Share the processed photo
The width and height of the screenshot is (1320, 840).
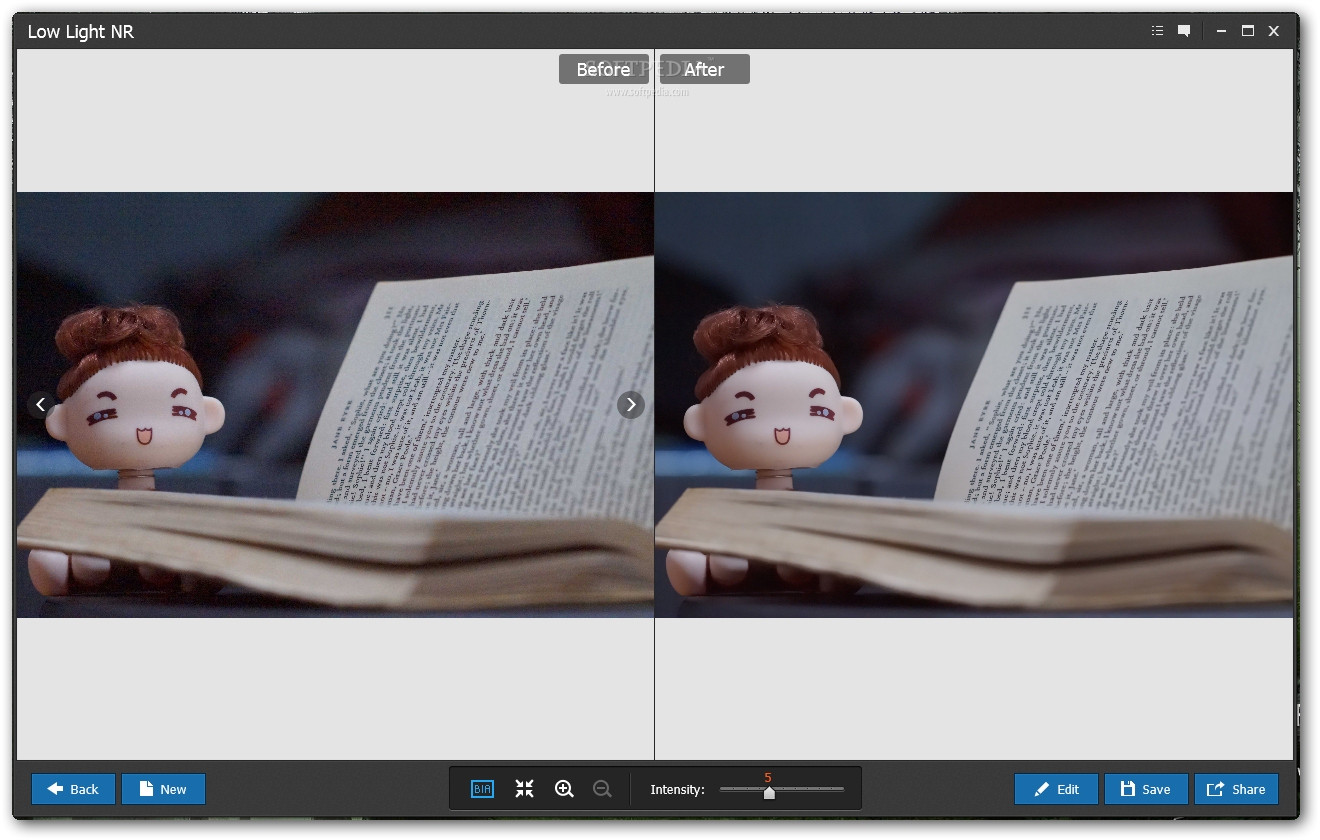[1236, 789]
